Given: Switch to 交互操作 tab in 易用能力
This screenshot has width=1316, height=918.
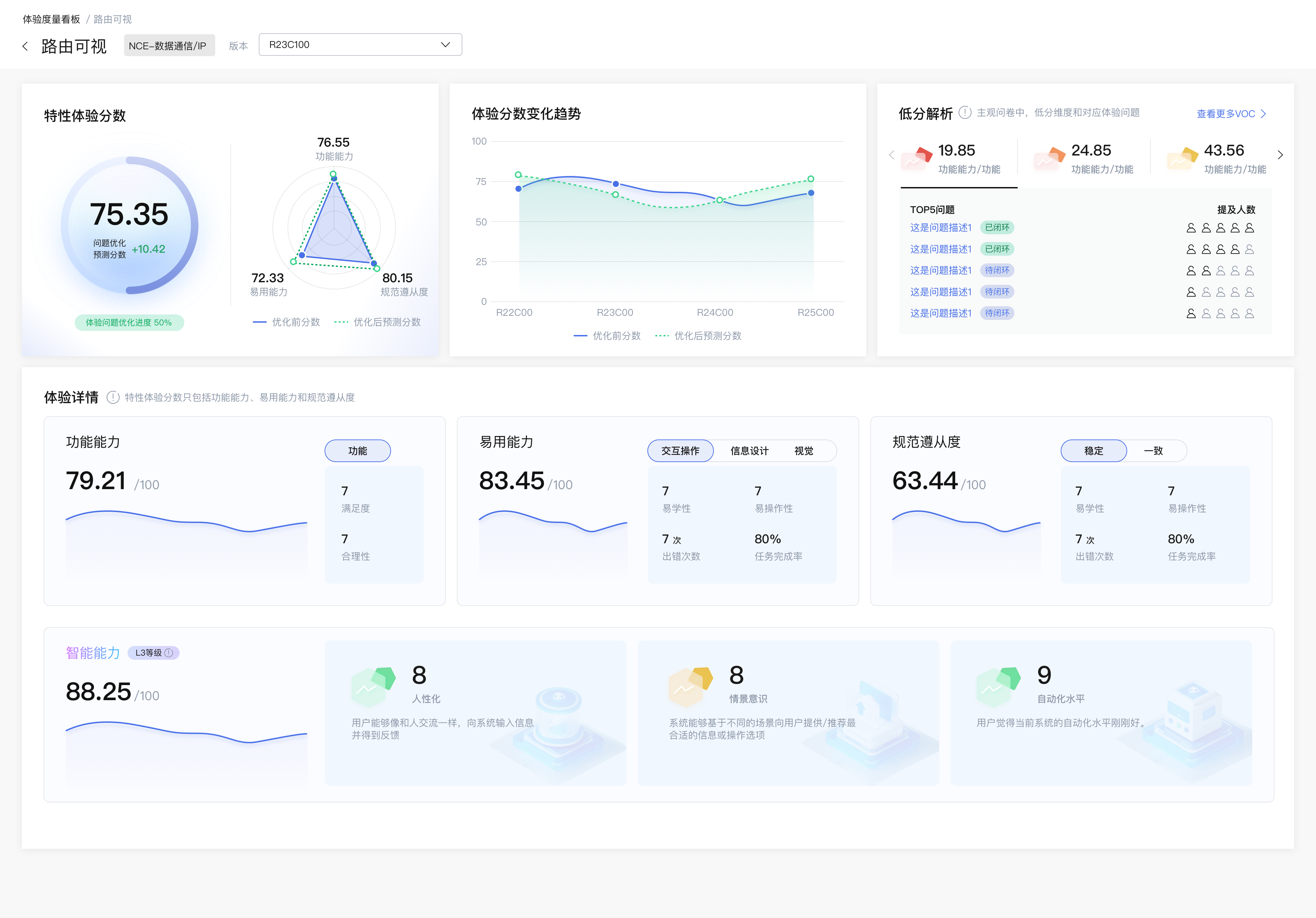Looking at the screenshot, I should [x=680, y=450].
